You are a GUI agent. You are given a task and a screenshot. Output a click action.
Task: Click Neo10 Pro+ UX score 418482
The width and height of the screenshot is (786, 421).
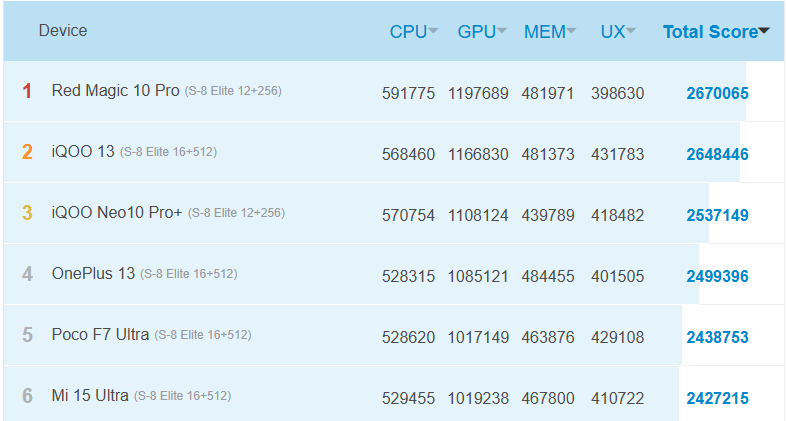(x=618, y=216)
